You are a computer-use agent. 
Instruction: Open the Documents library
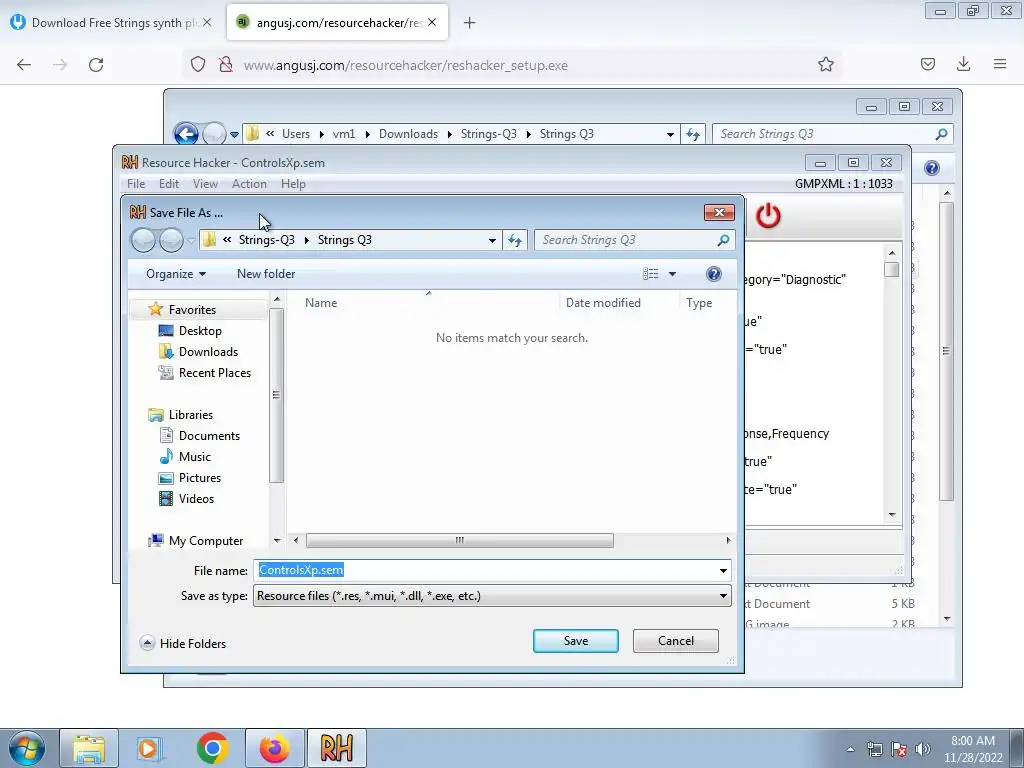coord(209,436)
